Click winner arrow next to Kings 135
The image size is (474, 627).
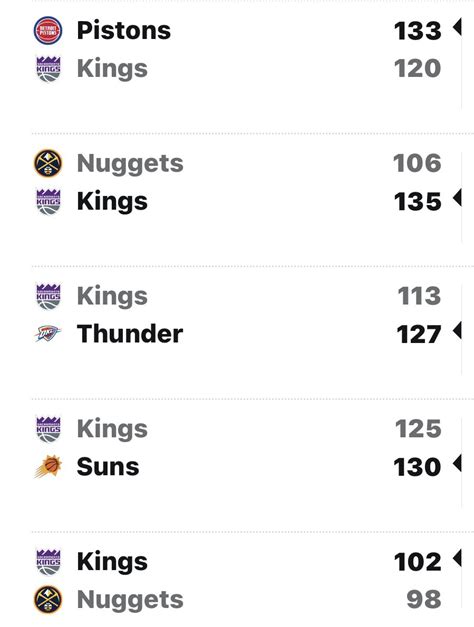[457, 198]
